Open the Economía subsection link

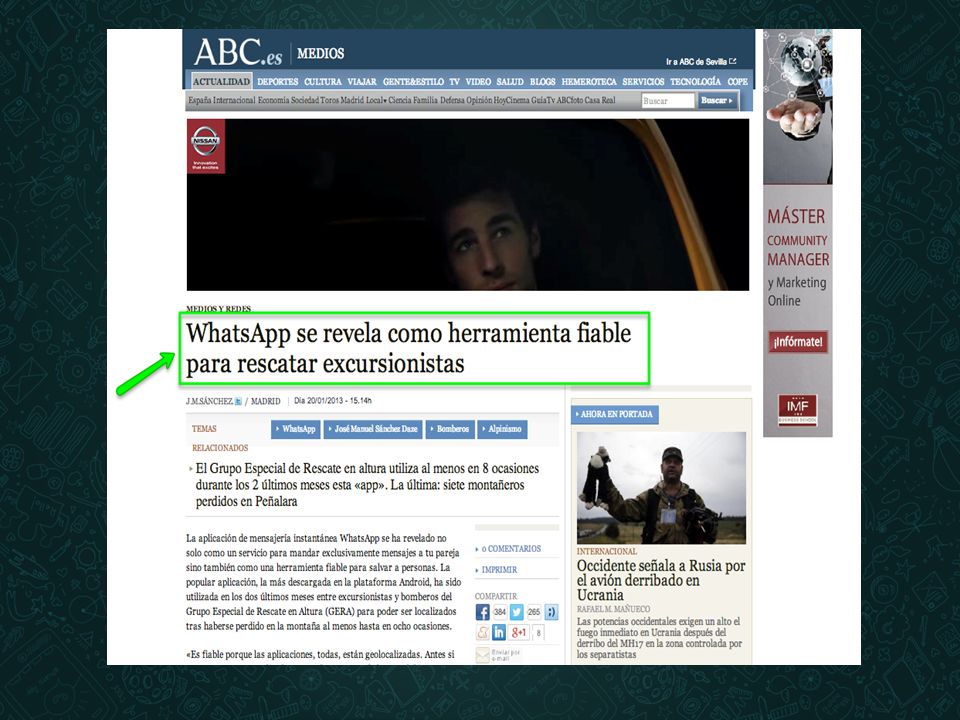click(x=274, y=100)
